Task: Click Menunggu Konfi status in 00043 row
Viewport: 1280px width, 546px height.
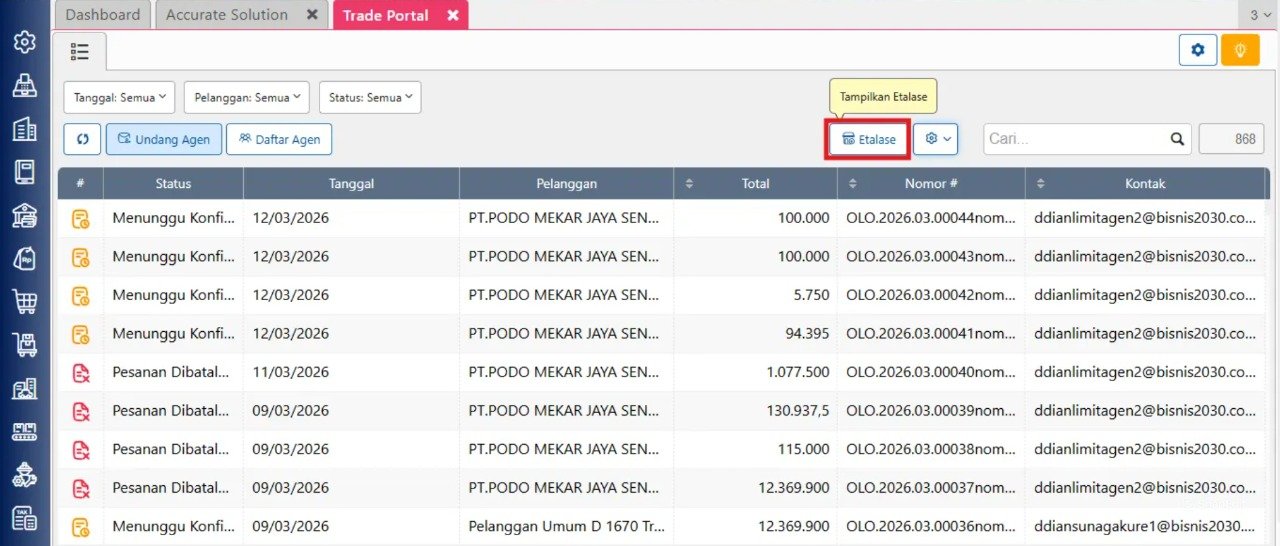Action: pyautogui.click(x=173, y=257)
